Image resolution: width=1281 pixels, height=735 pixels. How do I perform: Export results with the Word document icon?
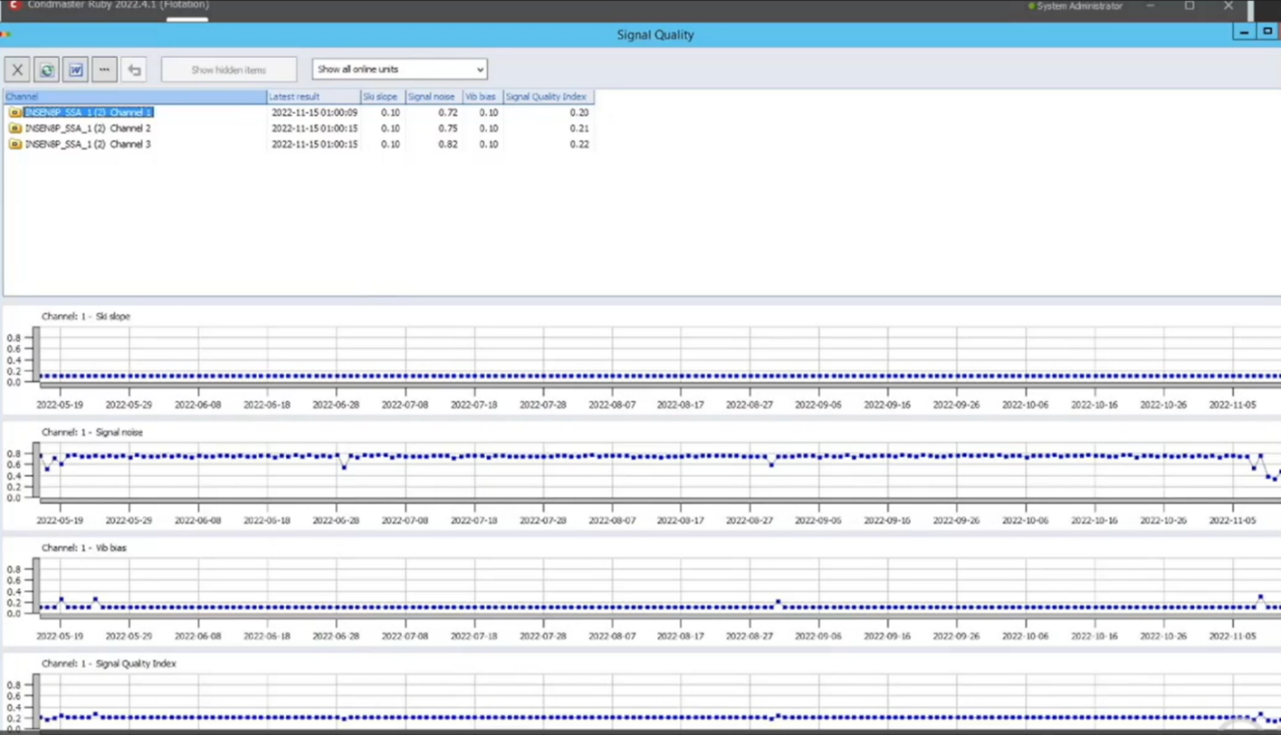(75, 70)
